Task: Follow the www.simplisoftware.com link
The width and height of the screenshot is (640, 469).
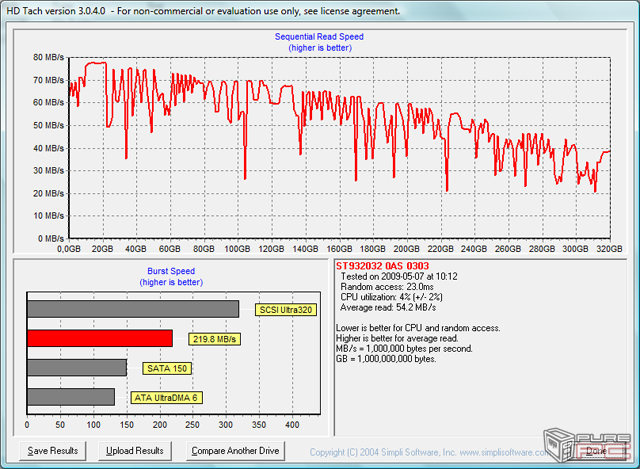Action: (x=504, y=452)
